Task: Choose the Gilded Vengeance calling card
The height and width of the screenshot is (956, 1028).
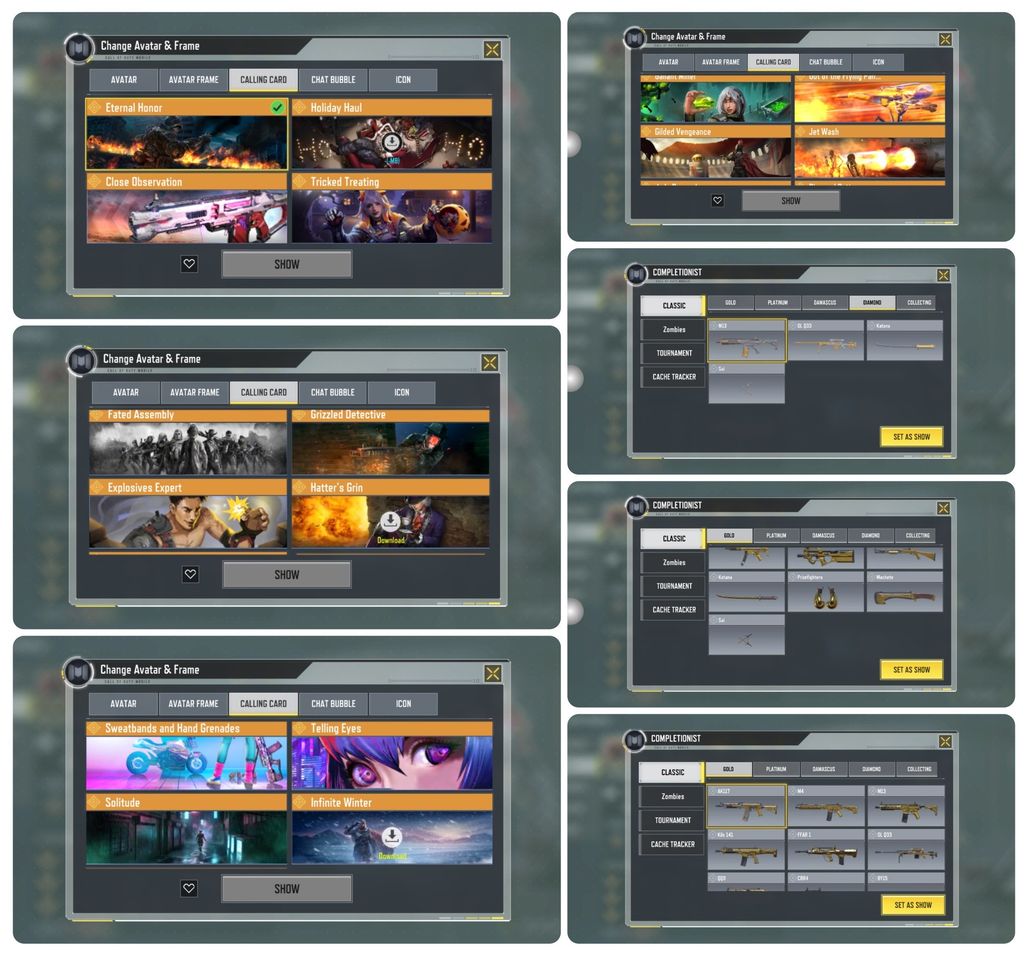Action: (716, 151)
